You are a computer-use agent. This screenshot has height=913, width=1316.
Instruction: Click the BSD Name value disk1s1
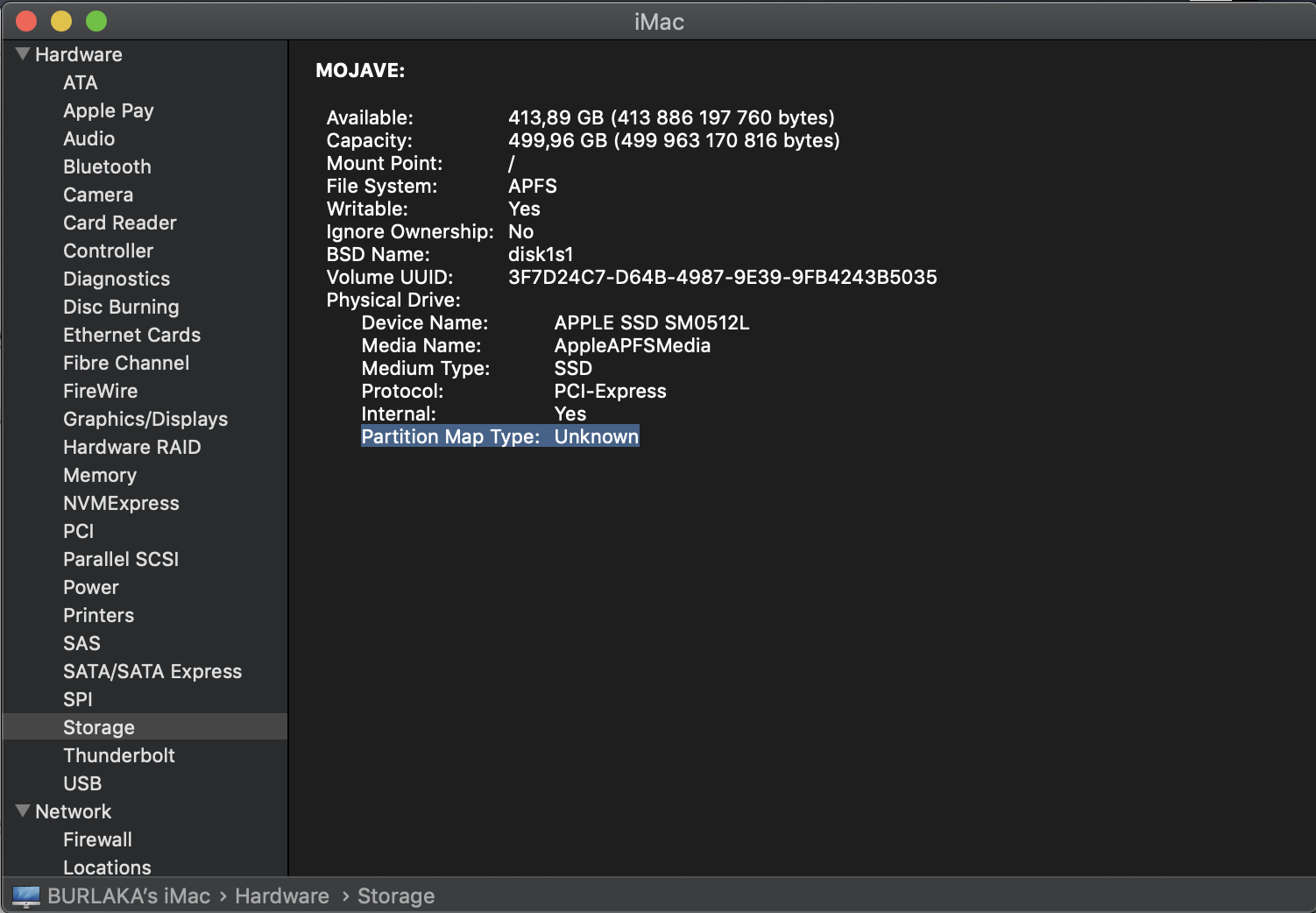tap(541, 254)
